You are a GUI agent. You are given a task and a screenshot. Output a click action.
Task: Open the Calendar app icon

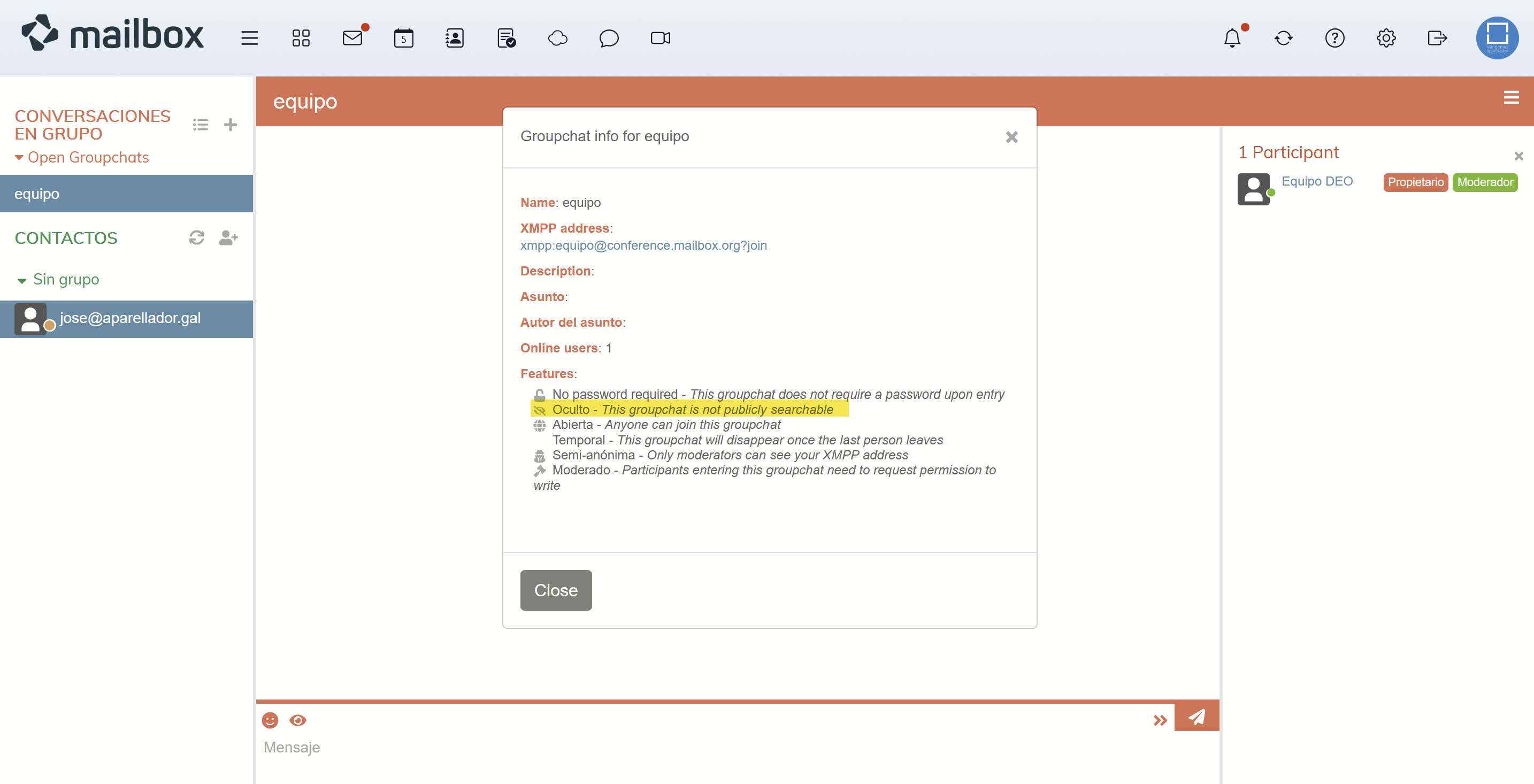(x=403, y=38)
